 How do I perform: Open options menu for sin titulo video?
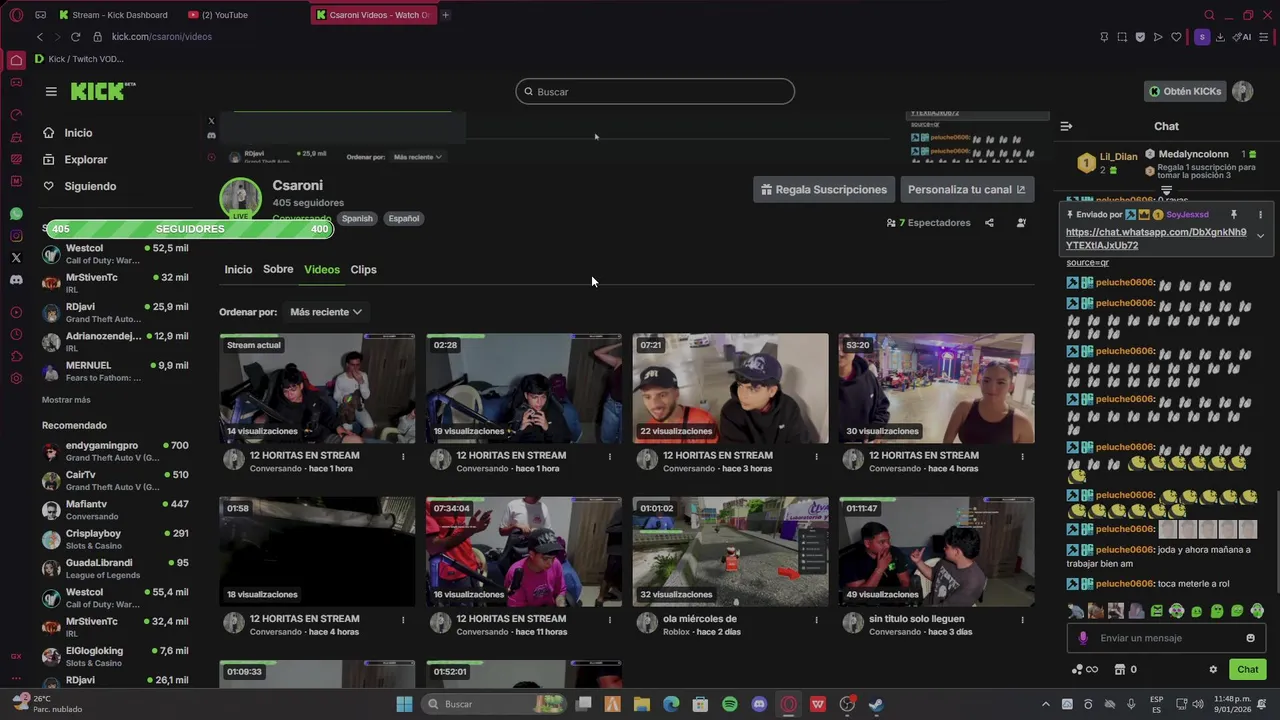1022,619
